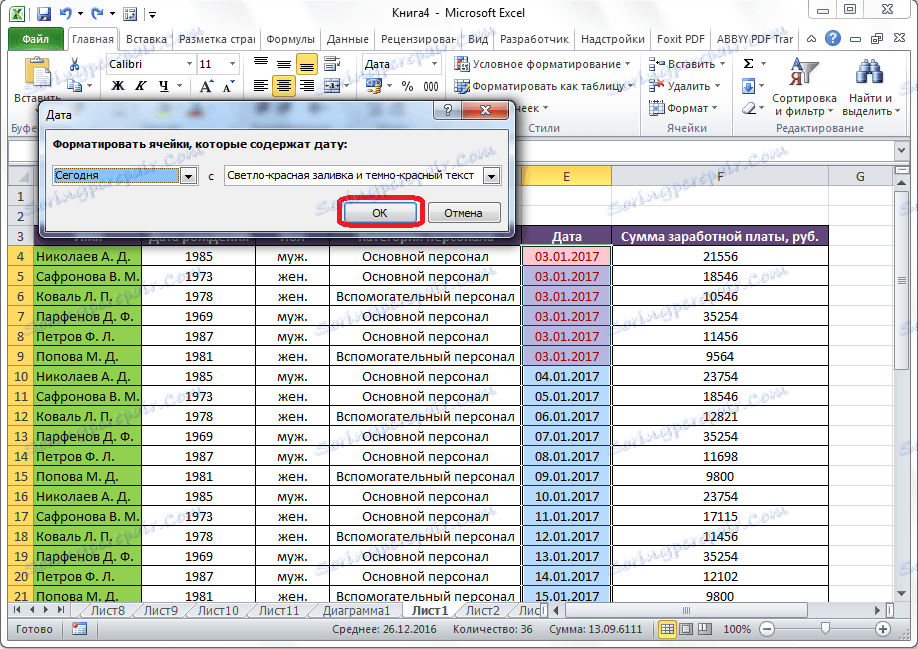Switch to sheet tab Лист2

pos(482,610)
